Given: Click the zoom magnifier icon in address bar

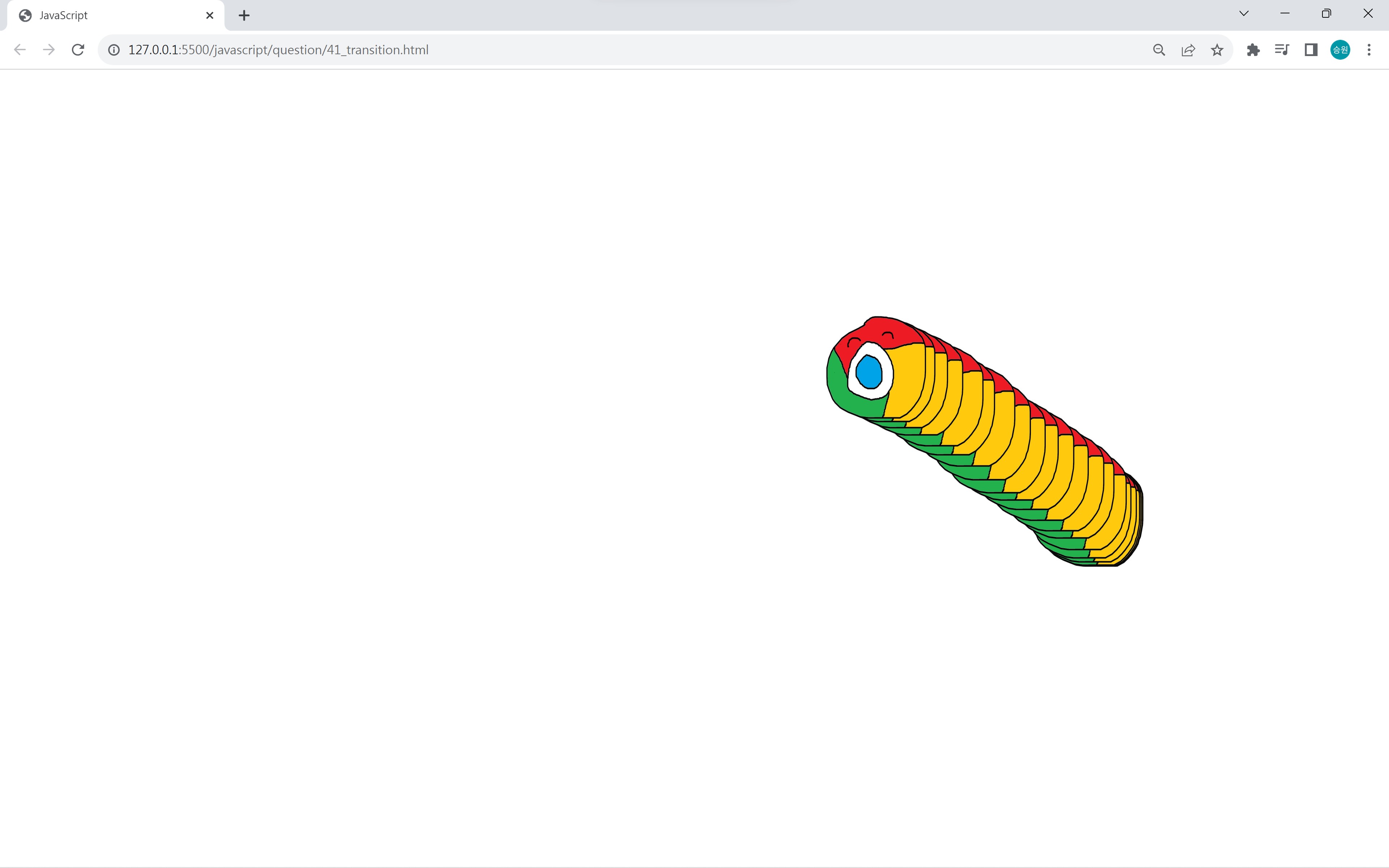Looking at the screenshot, I should [1159, 50].
